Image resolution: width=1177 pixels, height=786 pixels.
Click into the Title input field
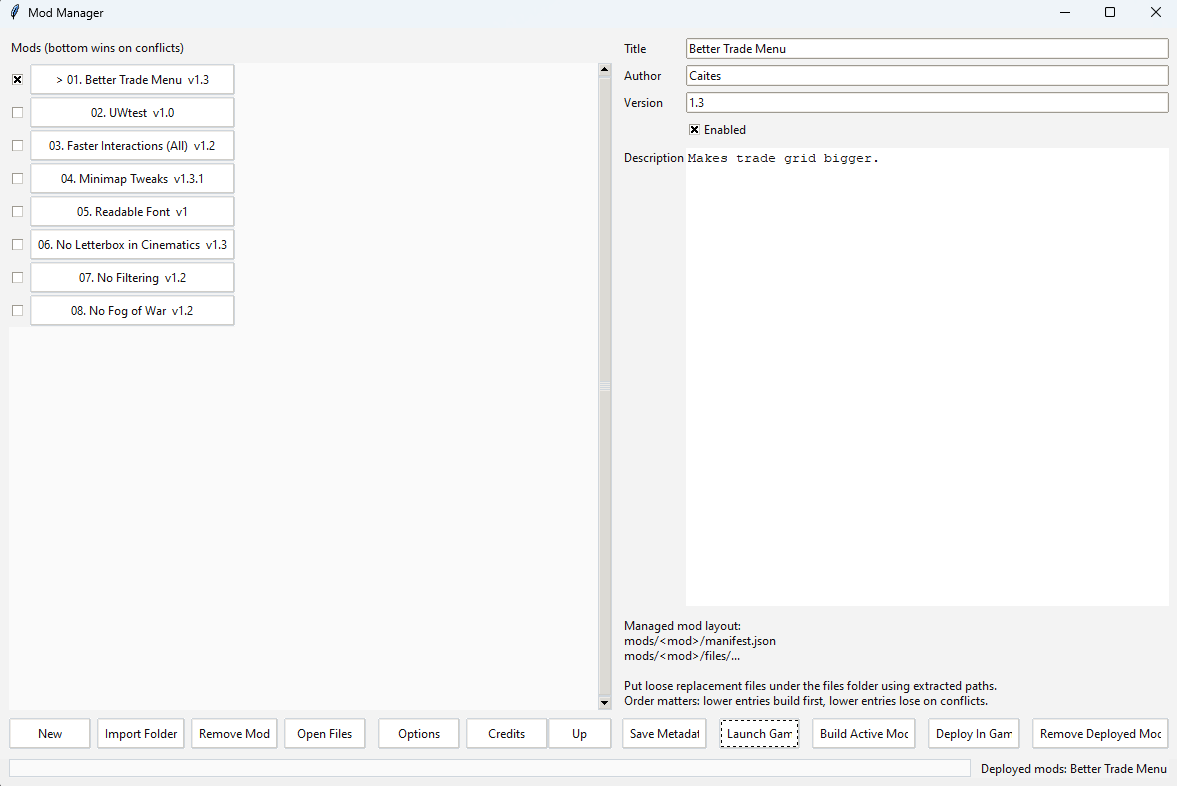pyautogui.click(x=927, y=49)
